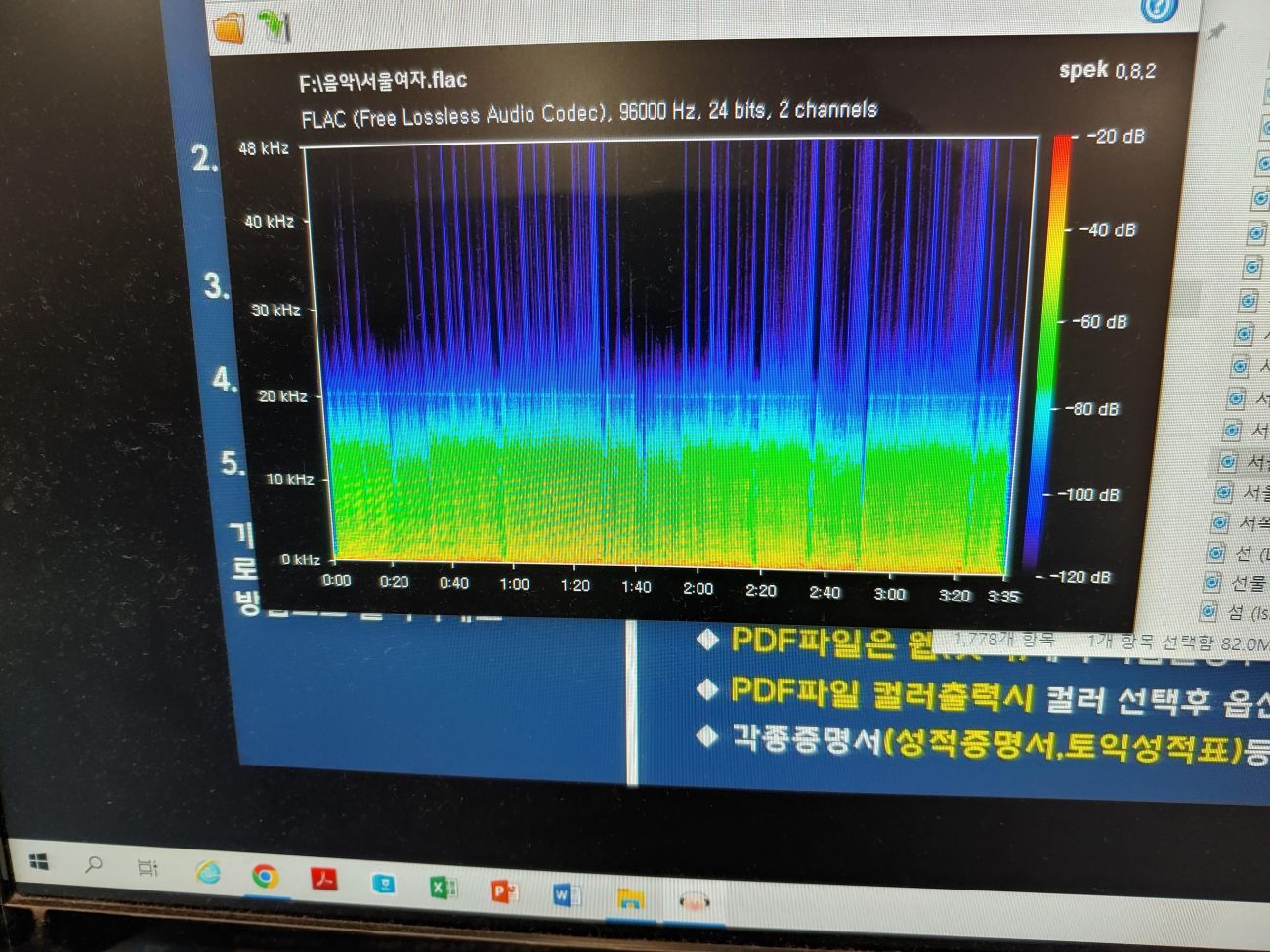Click the 0:40 time axis label
Viewport: 1270px width, 952px height.
453,583
